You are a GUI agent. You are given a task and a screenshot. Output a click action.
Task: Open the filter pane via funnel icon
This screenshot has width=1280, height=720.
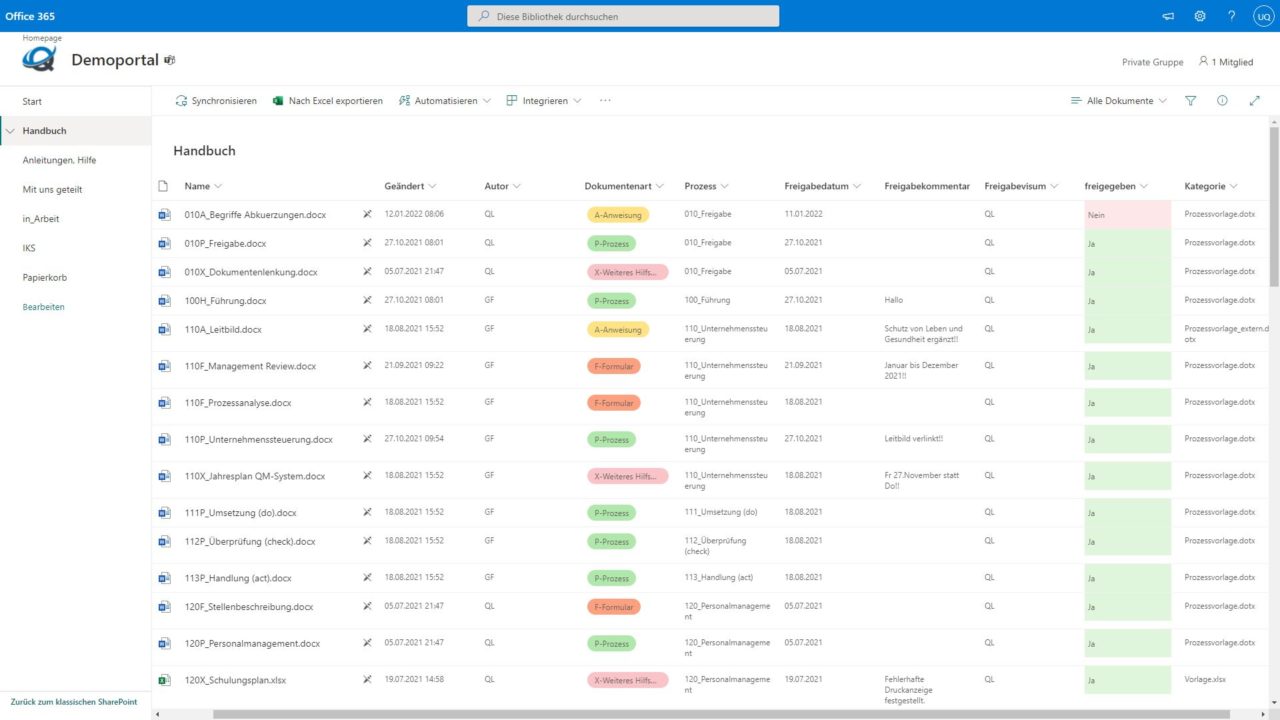[1190, 100]
